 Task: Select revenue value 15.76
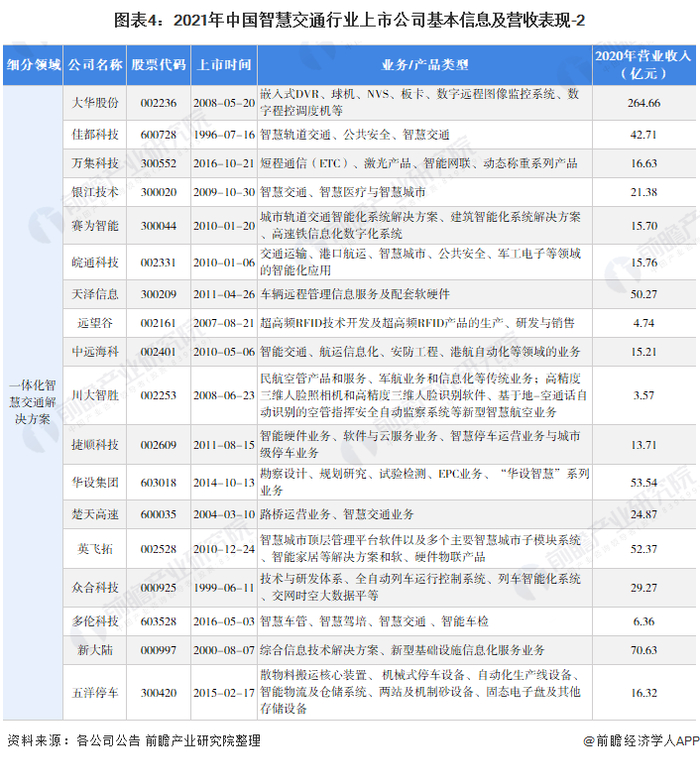pyautogui.click(x=644, y=263)
